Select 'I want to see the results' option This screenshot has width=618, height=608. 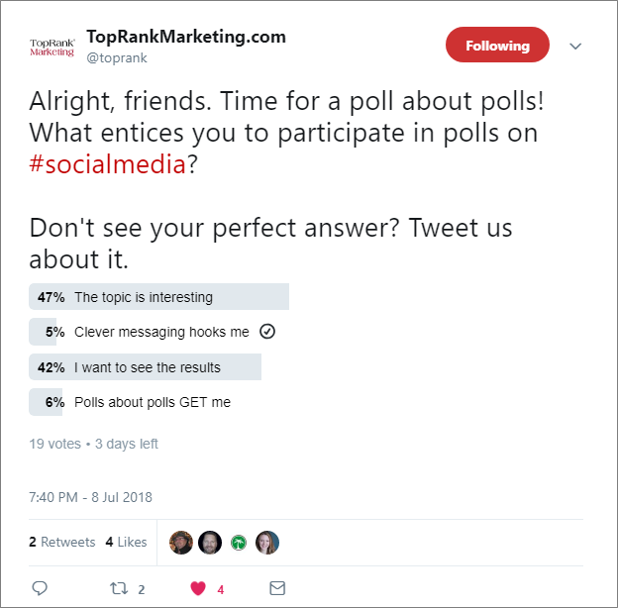coord(147,367)
